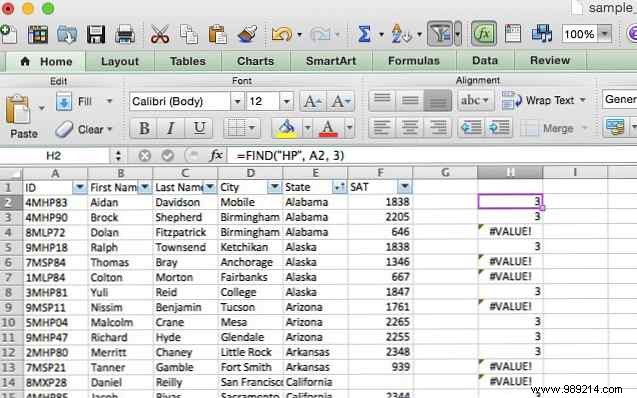Open the SAT column filter dropdown

coord(405,187)
